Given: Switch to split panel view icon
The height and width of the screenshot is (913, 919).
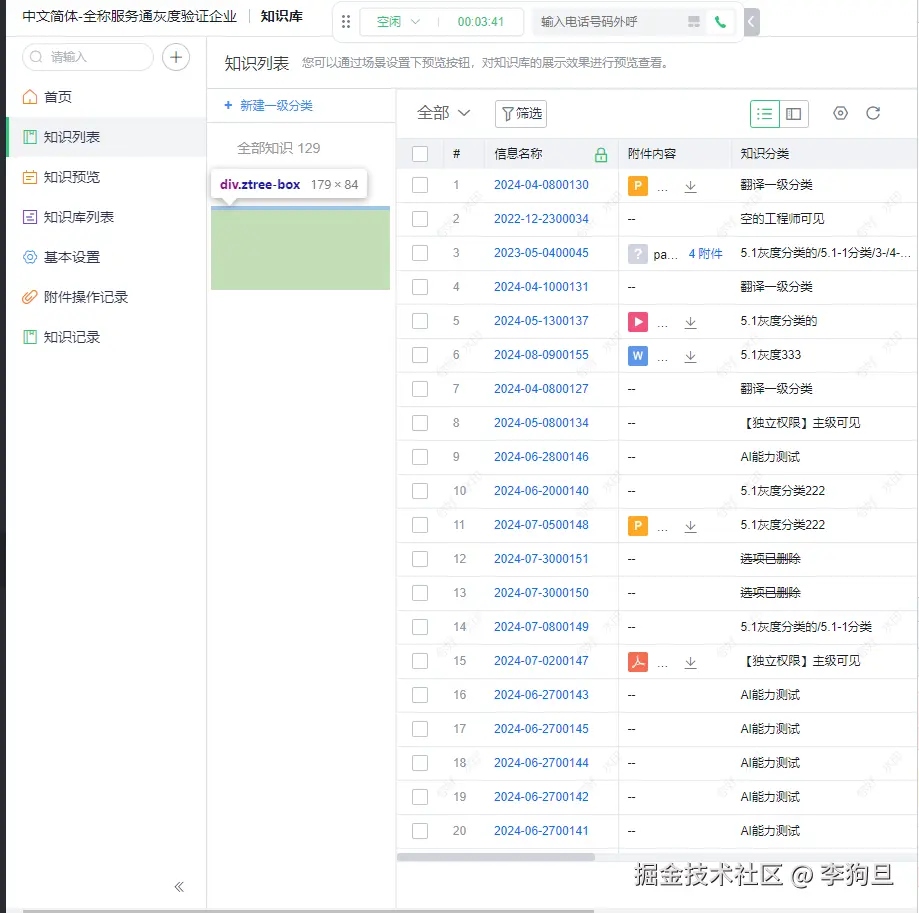Looking at the screenshot, I should pyautogui.click(x=794, y=114).
